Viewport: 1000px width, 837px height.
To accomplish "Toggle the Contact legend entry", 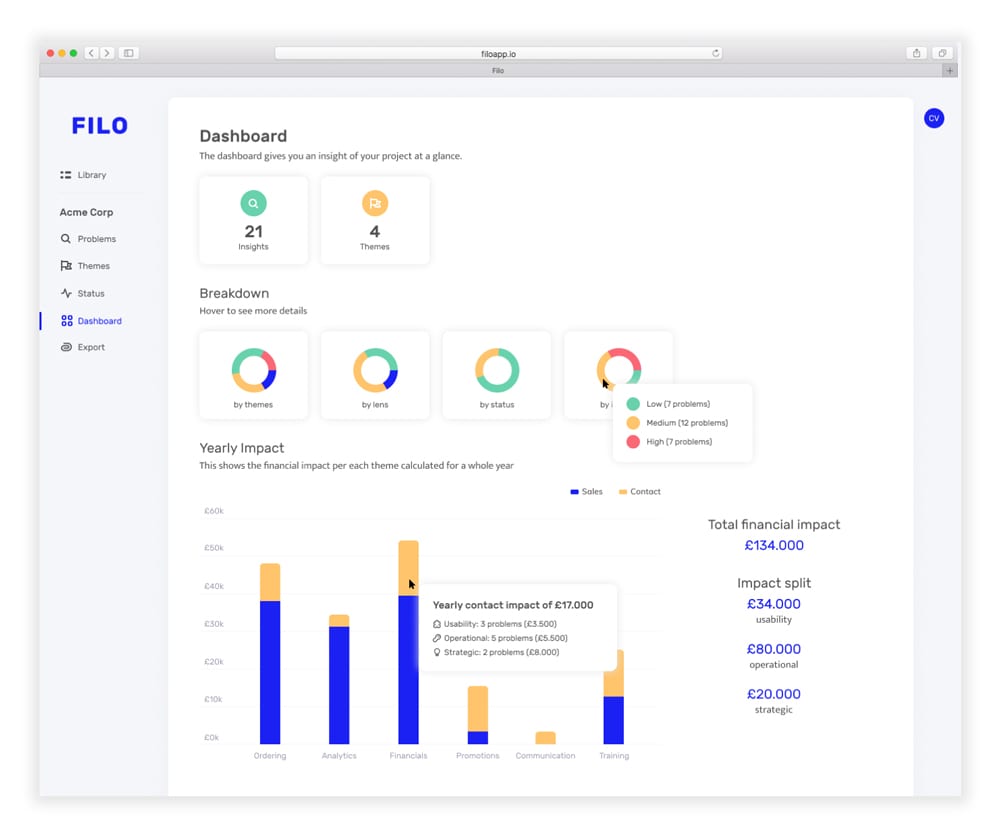I will pyautogui.click(x=640, y=492).
